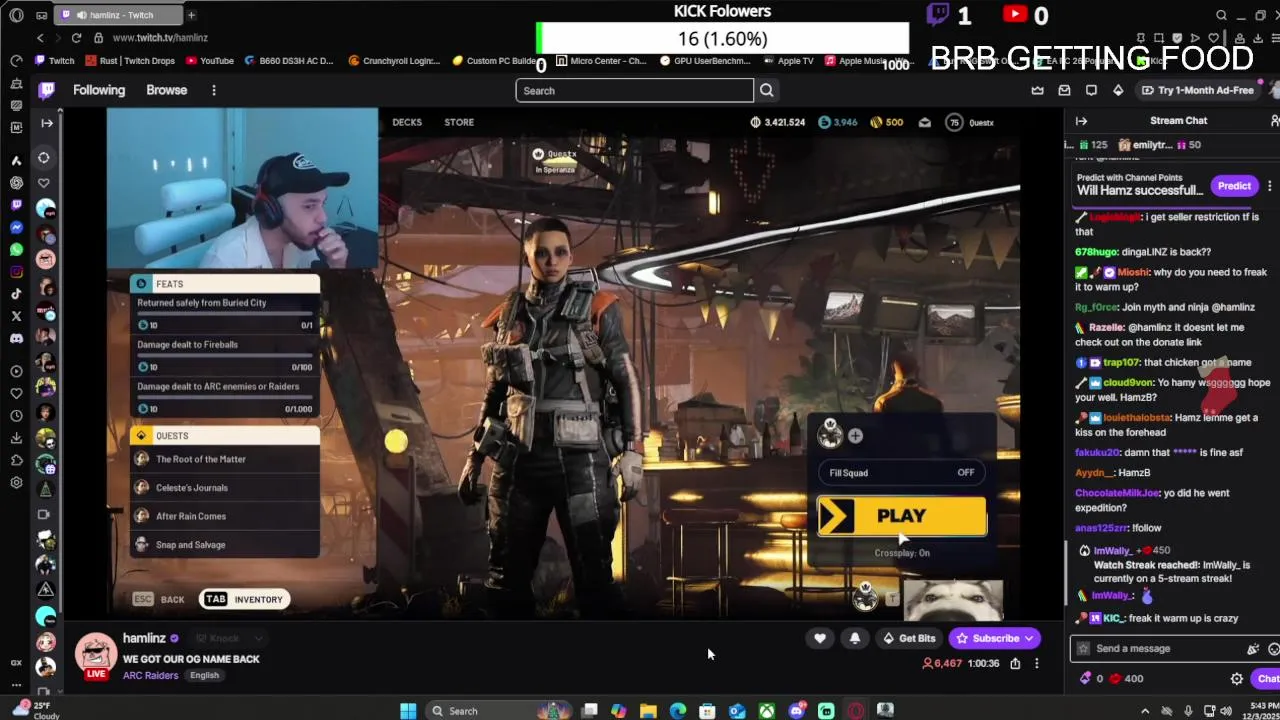Collapse the left followed channels sidebar
This screenshot has width=1280, height=720.
(47, 122)
